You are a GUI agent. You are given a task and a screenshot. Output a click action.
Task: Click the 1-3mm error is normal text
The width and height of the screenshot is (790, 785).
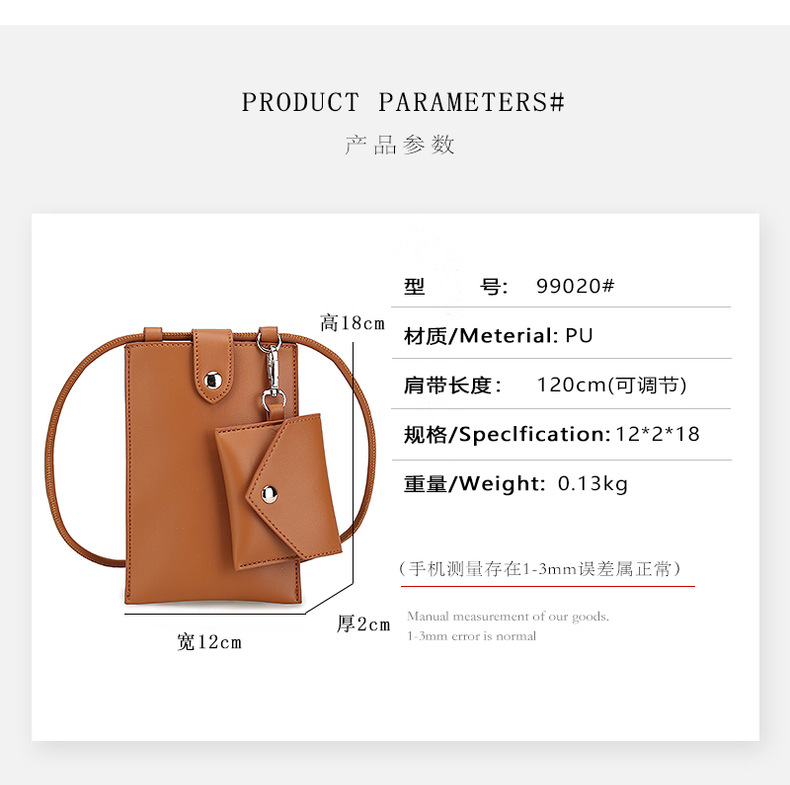pyautogui.click(x=471, y=636)
